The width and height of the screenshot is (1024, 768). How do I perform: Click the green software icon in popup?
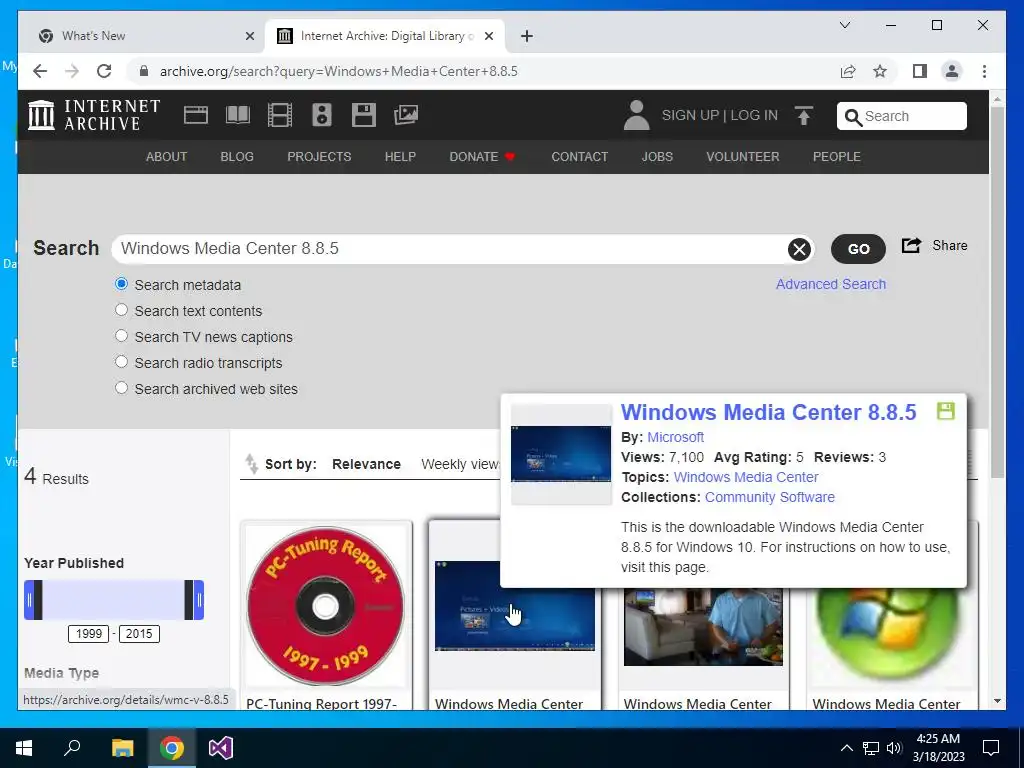946,411
